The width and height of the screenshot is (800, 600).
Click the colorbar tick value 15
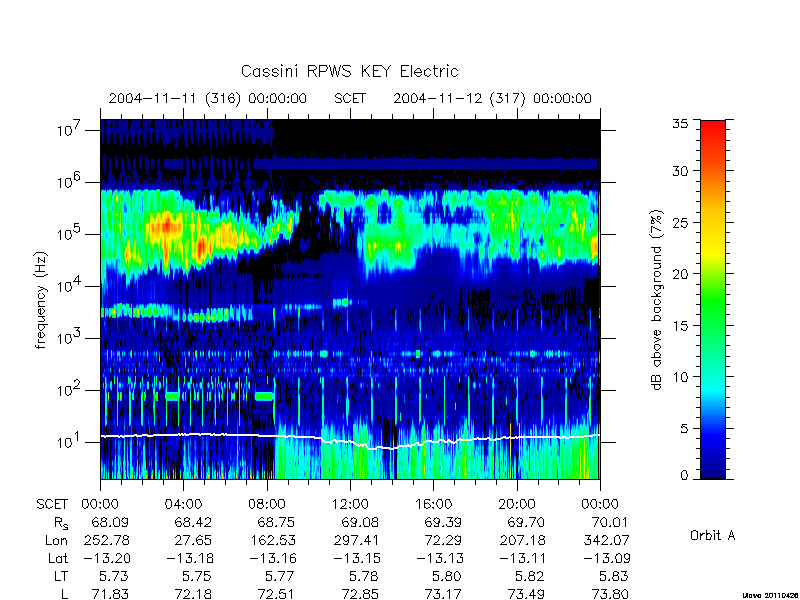pyautogui.click(x=680, y=325)
